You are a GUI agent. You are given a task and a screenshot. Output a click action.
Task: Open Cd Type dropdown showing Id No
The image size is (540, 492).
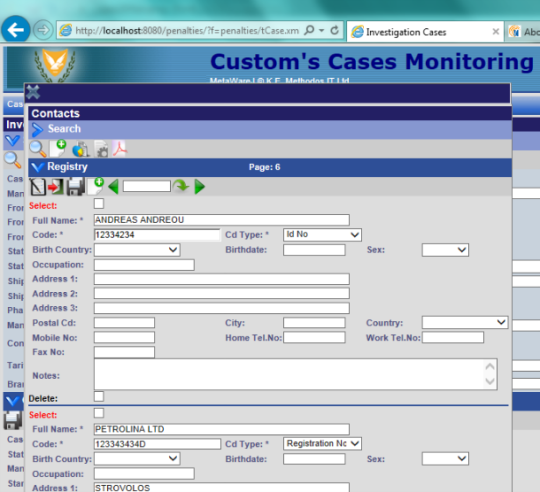click(x=322, y=234)
